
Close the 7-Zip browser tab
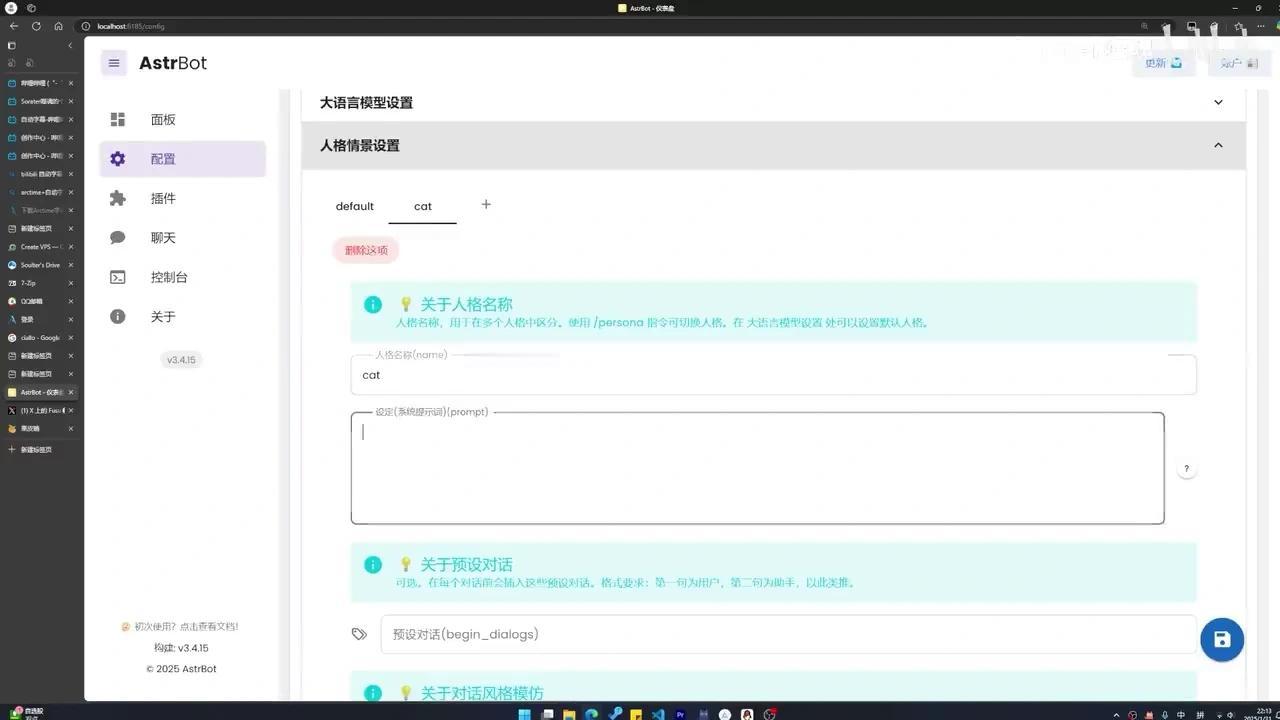tap(71, 283)
